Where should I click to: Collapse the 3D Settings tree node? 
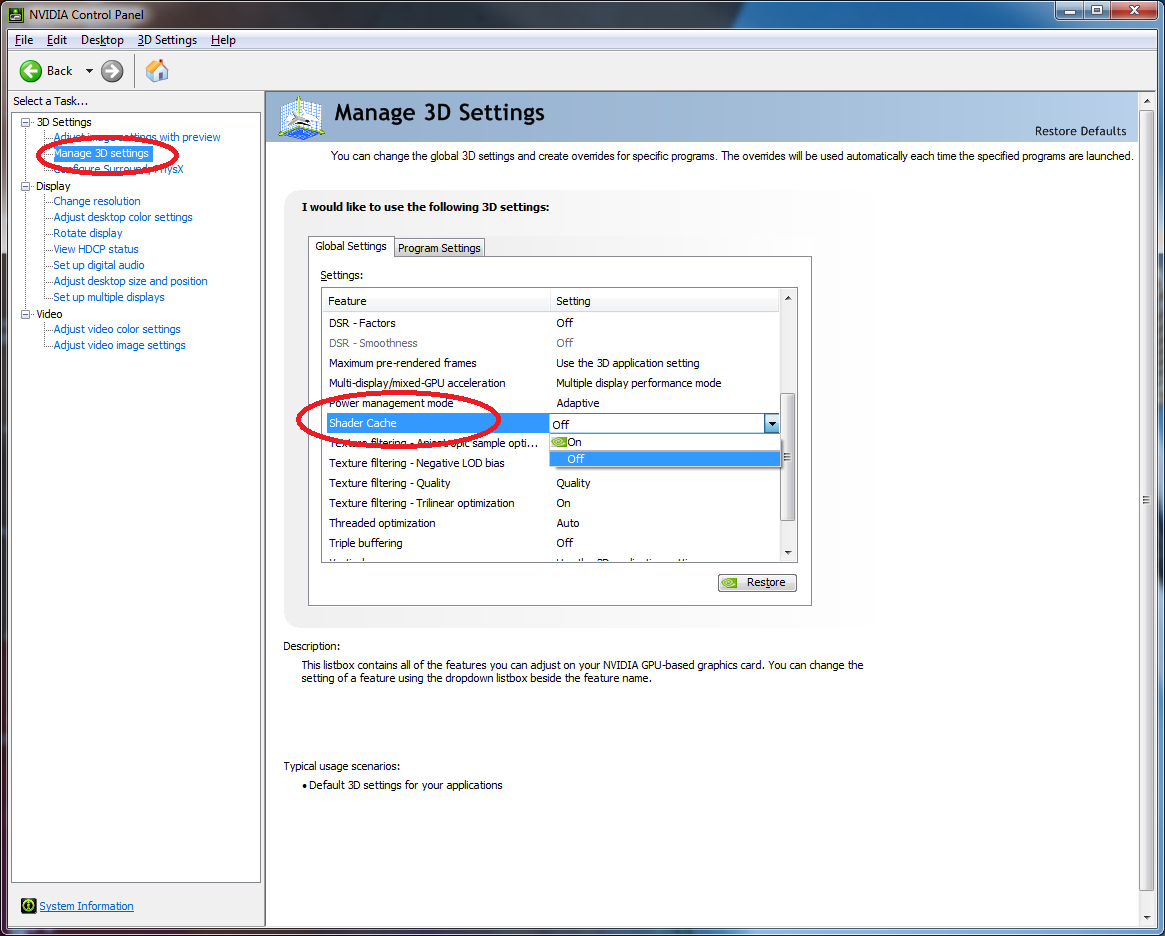(x=26, y=122)
